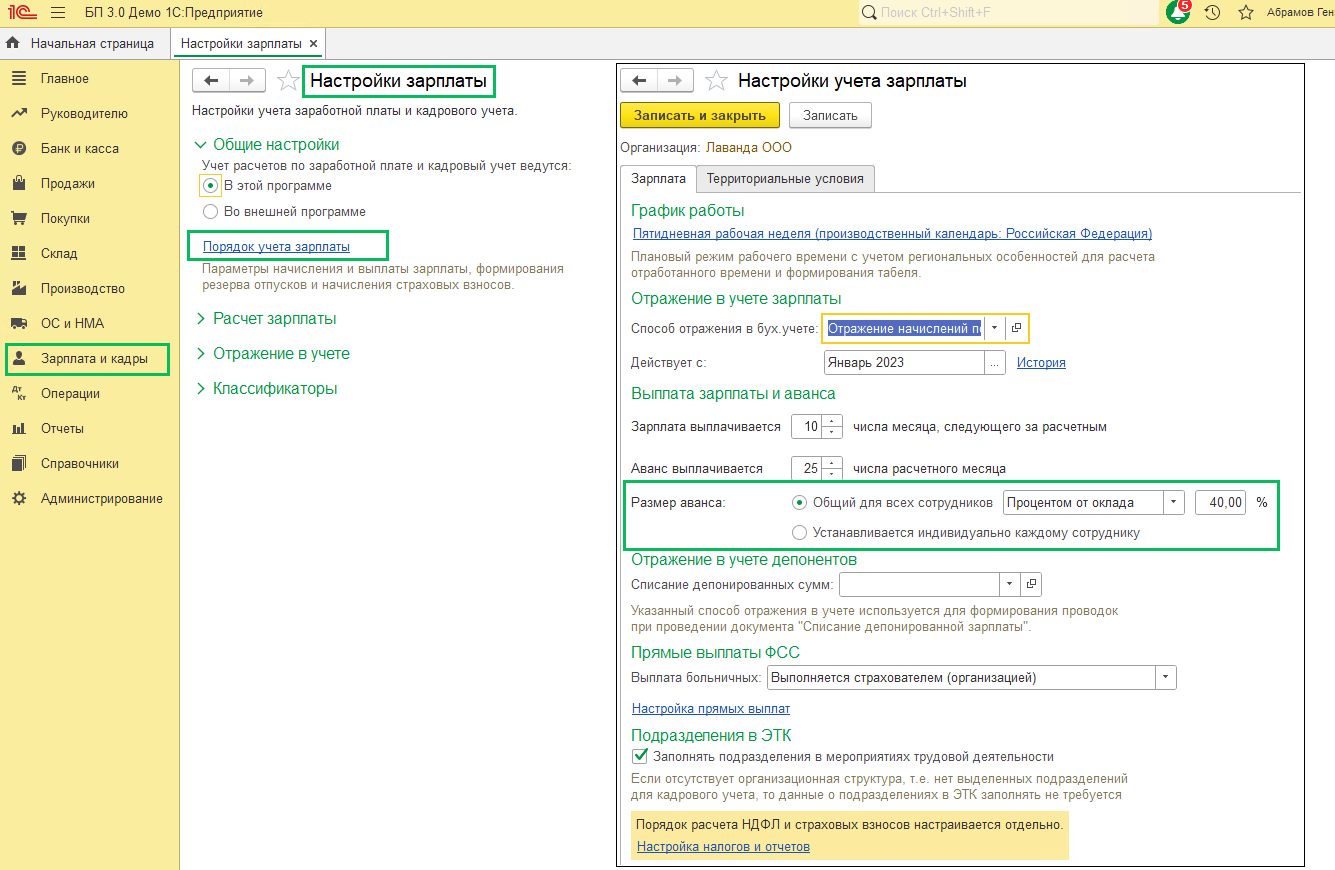Open the Порядок учета зарплаты link
The height and width of the screenshot is (870, 1335).
point(276,246)
